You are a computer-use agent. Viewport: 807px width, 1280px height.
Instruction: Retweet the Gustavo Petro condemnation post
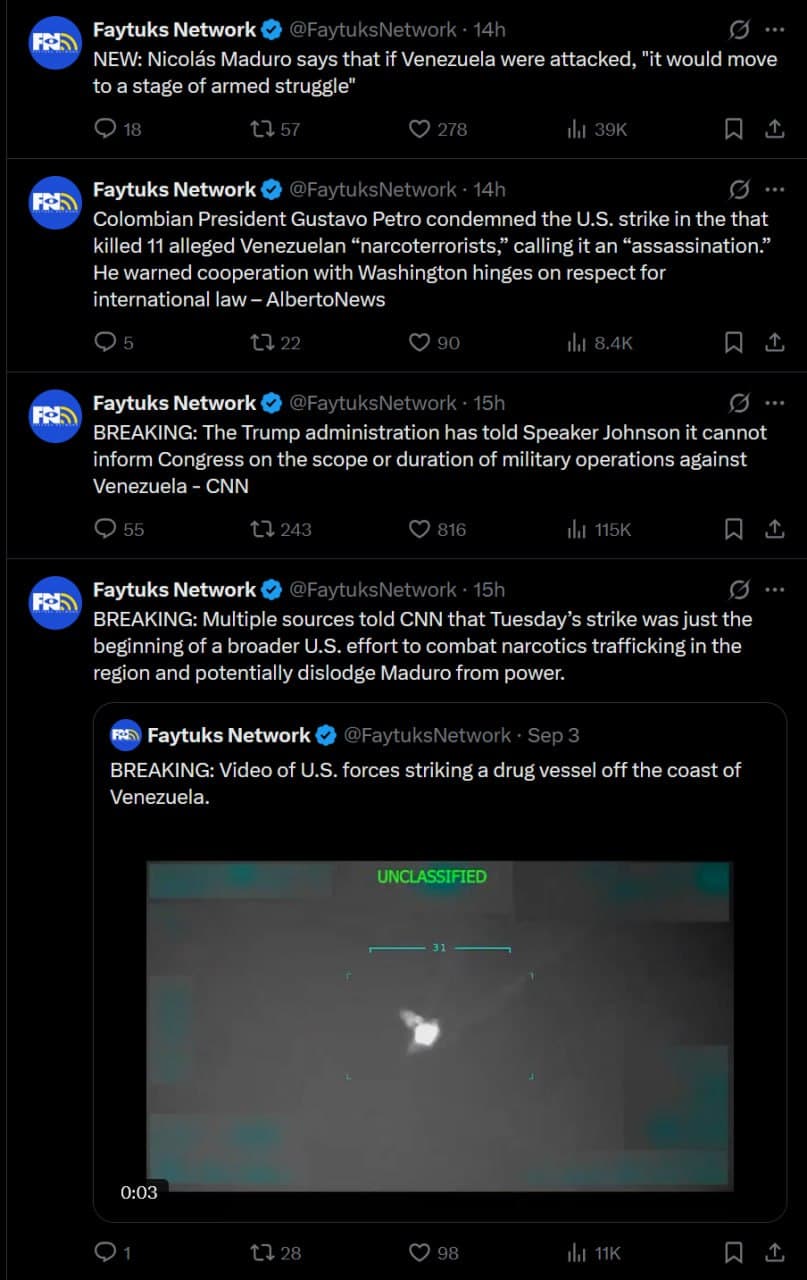point(262,342)
